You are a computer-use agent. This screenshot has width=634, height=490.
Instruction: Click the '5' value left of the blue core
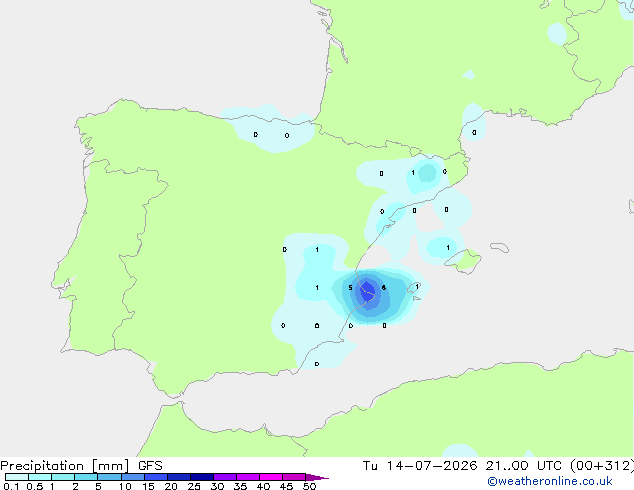350,288
